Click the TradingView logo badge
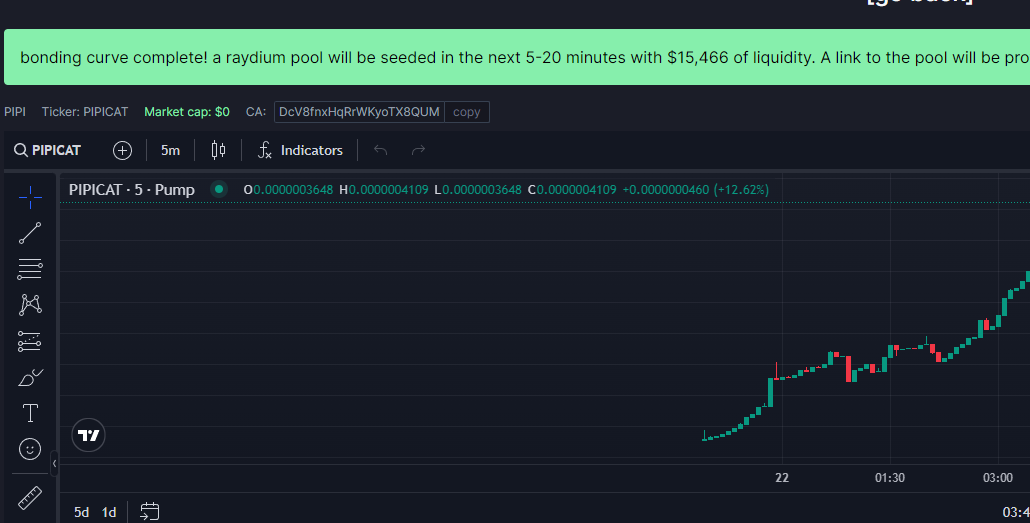 89,435
